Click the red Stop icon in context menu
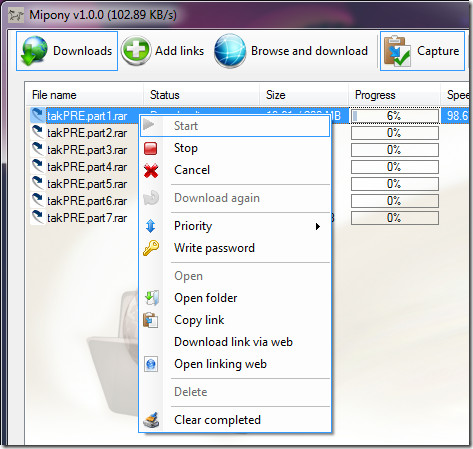Viewport: 473px width, 449px height. point(151,148)
